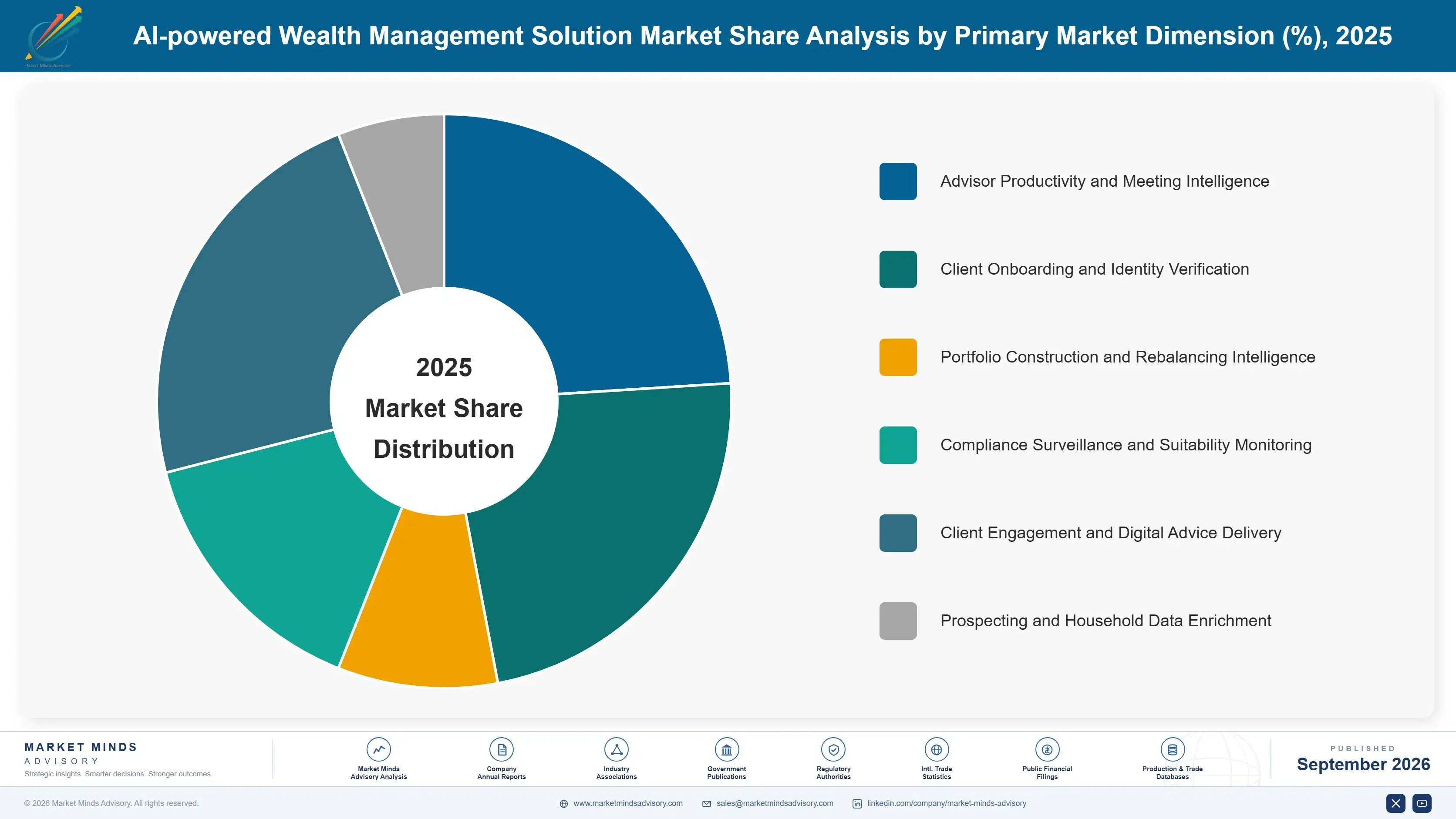The height and width of the screenshot is (819, 1456).
Task: Click the Government Publications building icon
Action: [x=726, y=749]
